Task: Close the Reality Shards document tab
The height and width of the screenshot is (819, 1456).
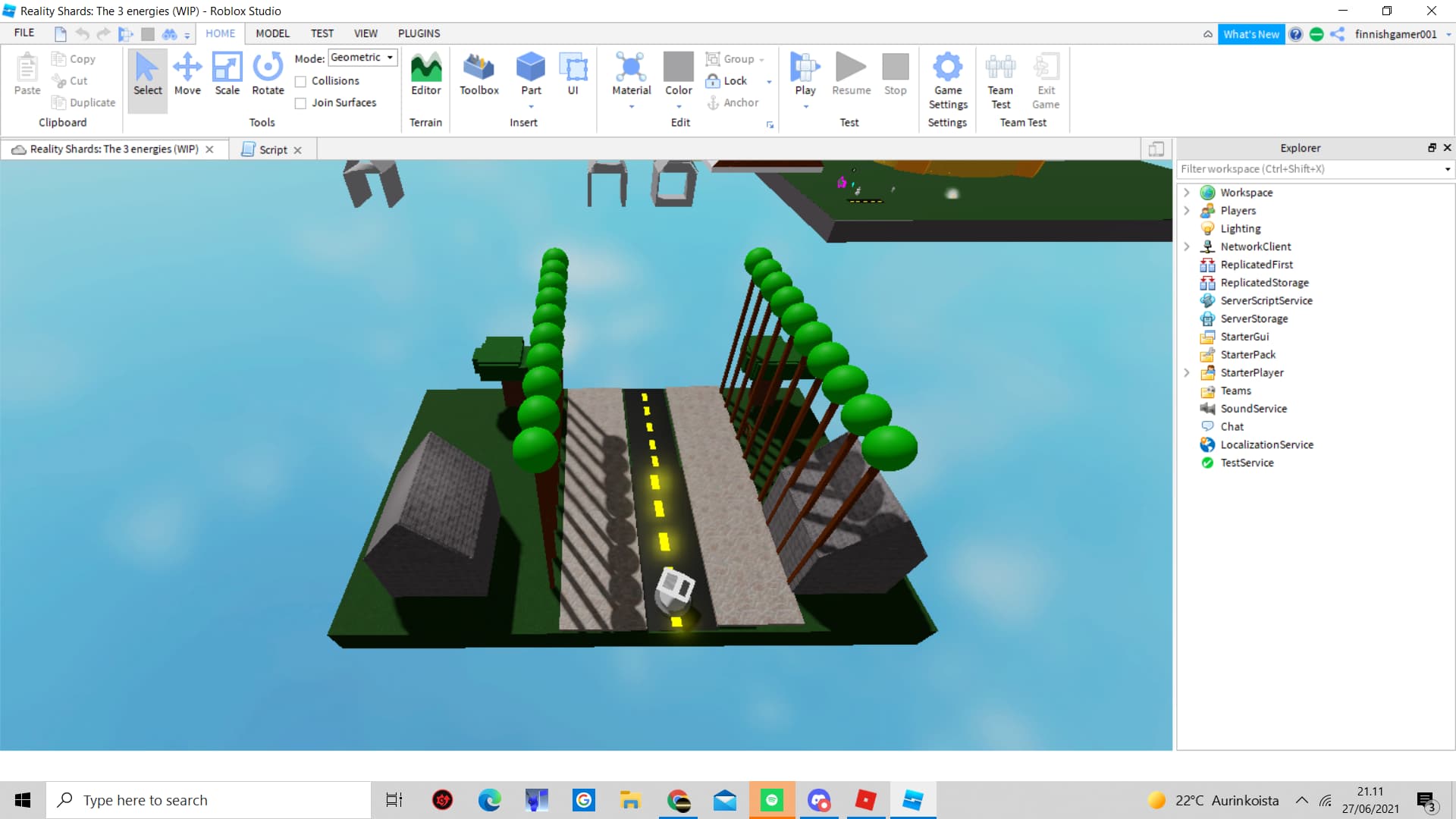Action: [x=209, y=149]
